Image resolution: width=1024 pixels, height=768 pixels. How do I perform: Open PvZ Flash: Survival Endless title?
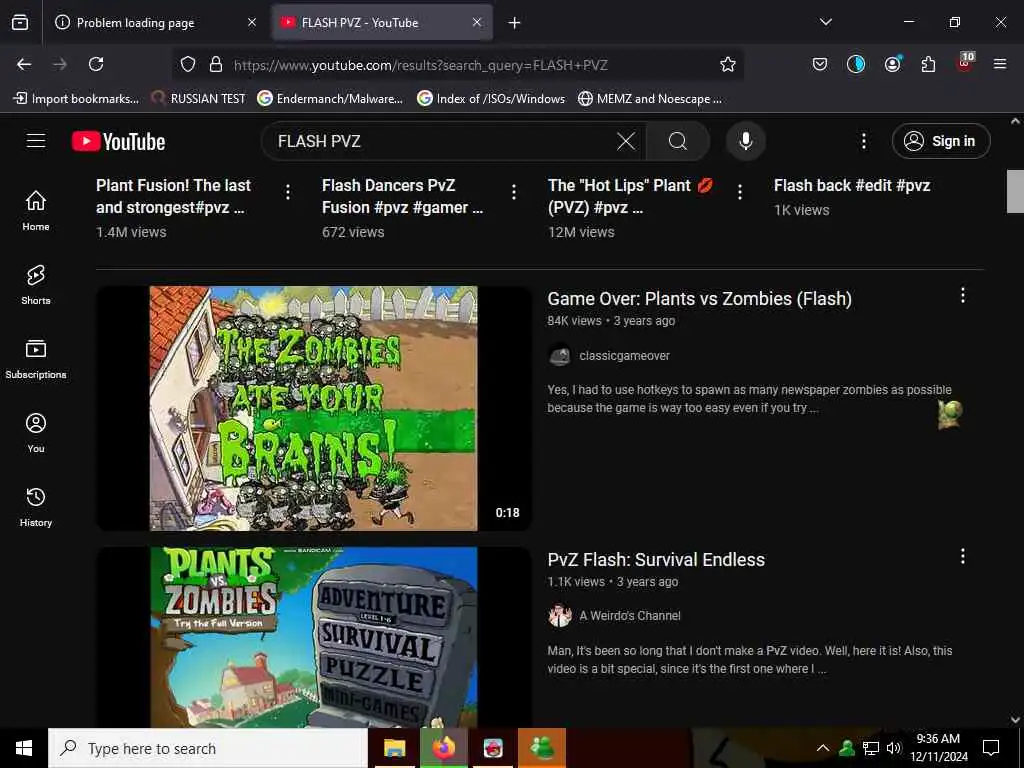[x=656, y=560]
